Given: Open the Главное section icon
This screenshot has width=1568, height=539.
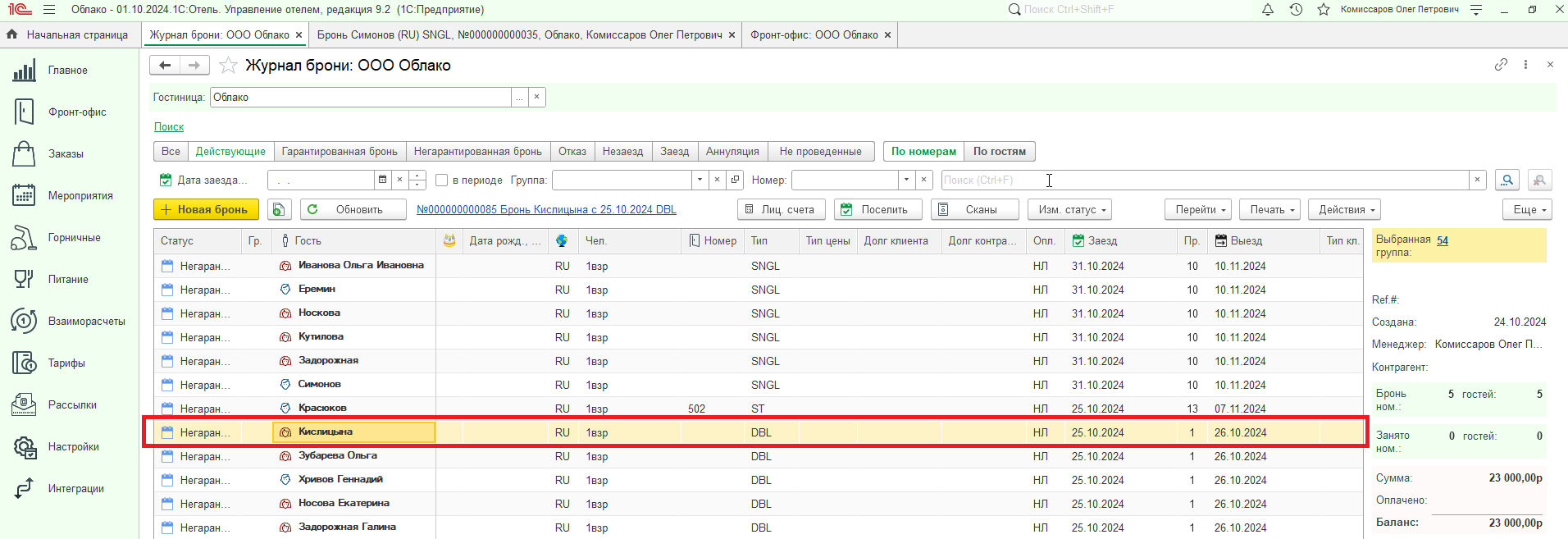Looking at the screenshot, I should coord(25,71).
